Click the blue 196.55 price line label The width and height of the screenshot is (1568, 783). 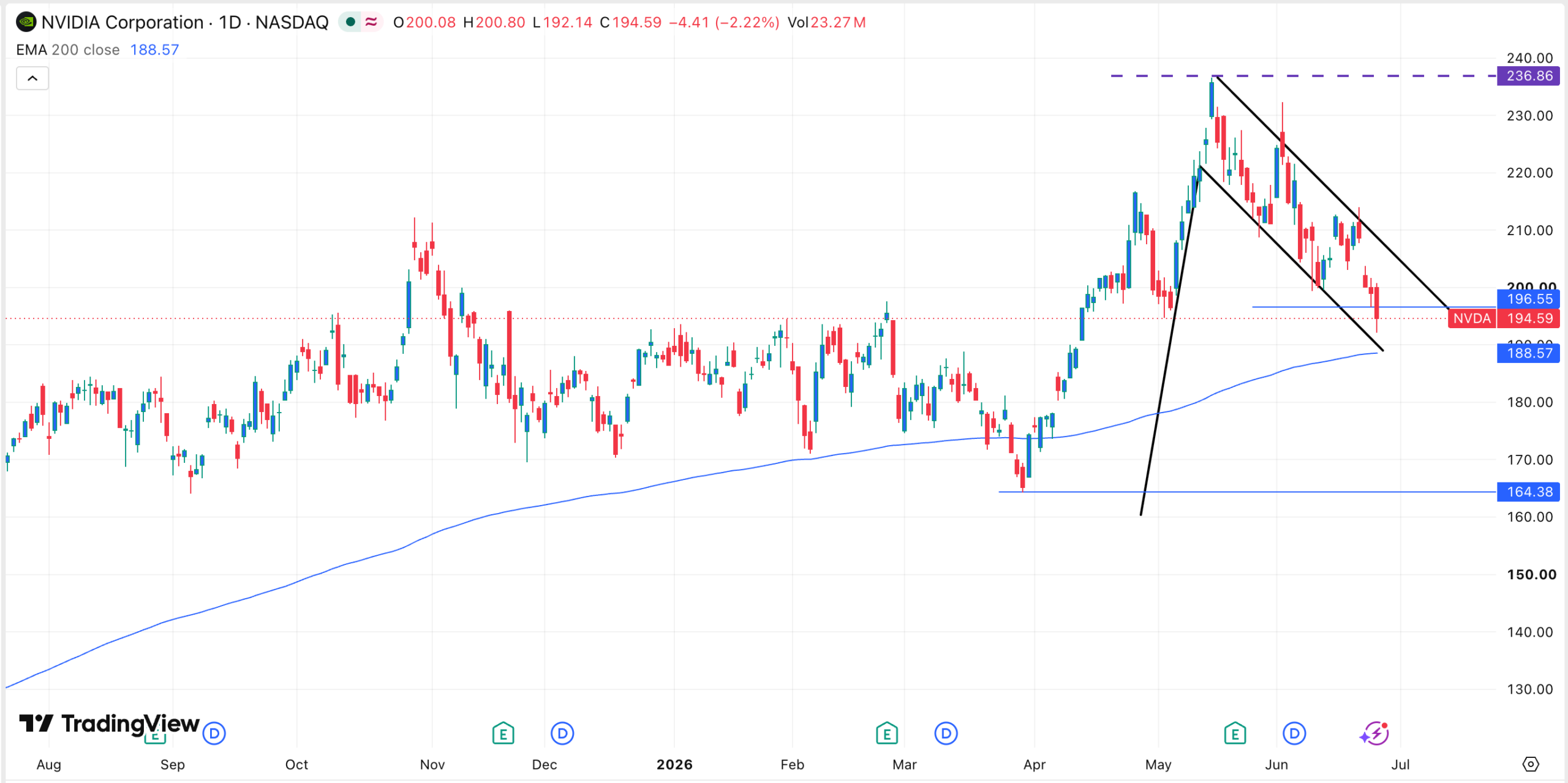pyautogui.click(x=1528, y=299)
